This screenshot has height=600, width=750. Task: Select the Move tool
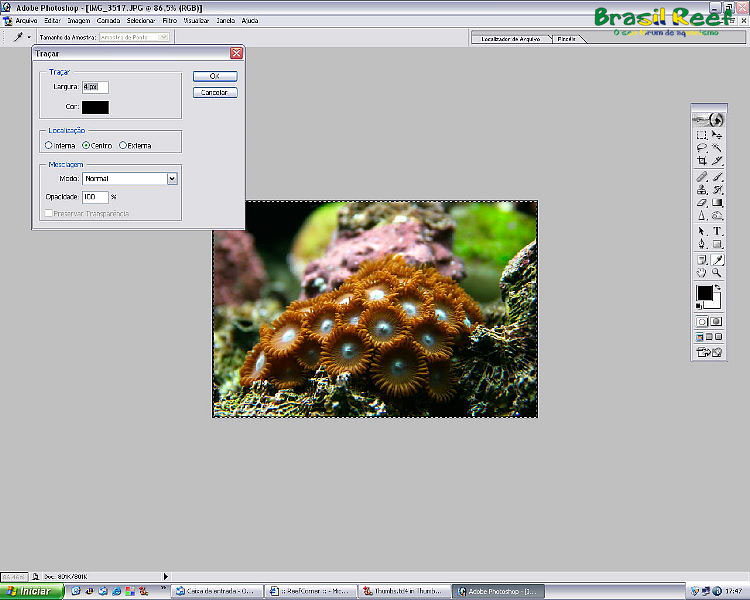pos(717,134)
